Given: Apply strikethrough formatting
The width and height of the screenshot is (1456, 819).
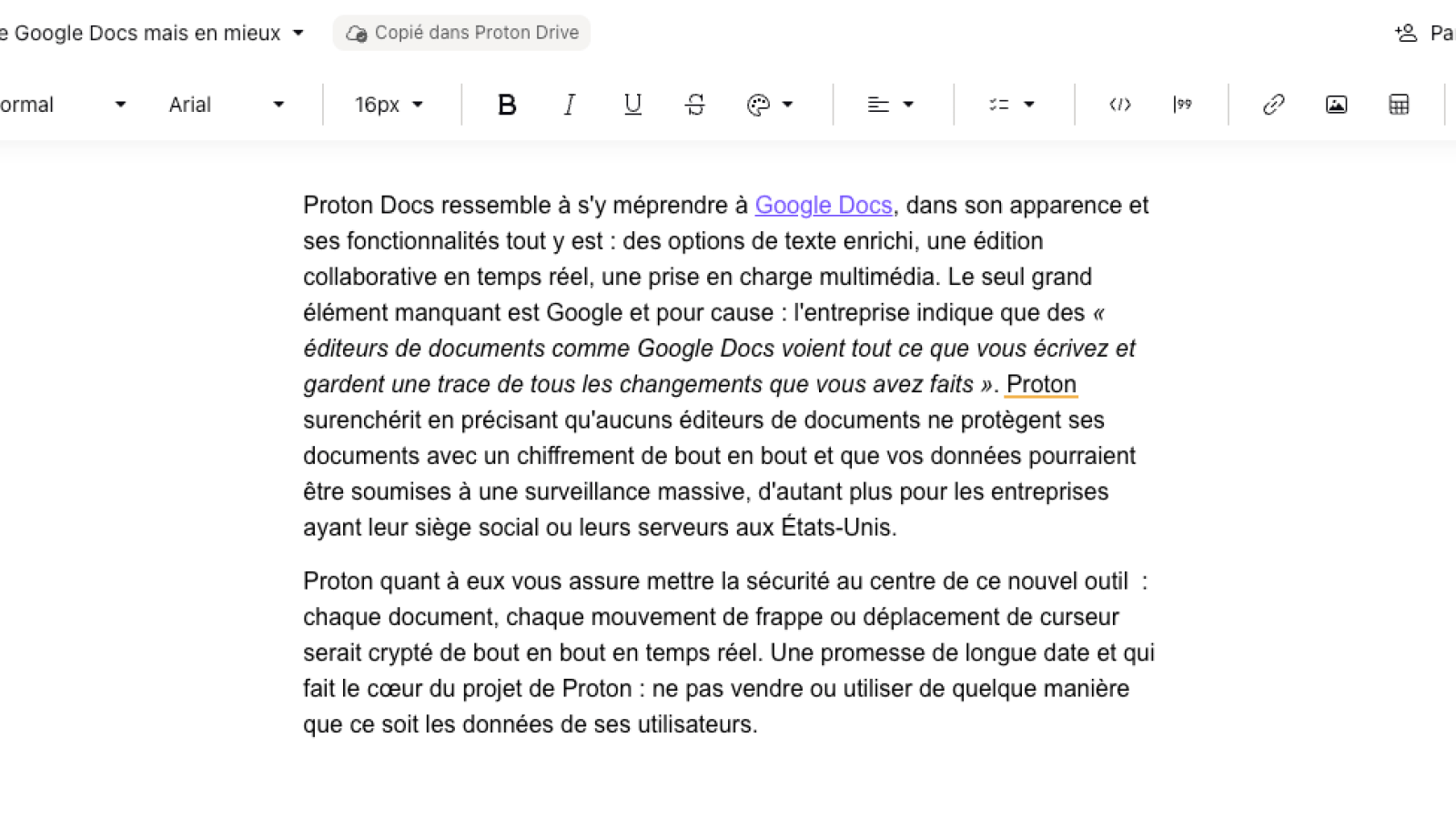Looking at the screenshot, I should [693, 104].
